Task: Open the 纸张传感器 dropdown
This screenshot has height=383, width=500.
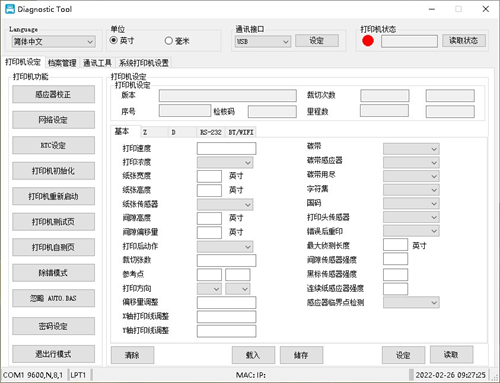Action: [225, 204]
